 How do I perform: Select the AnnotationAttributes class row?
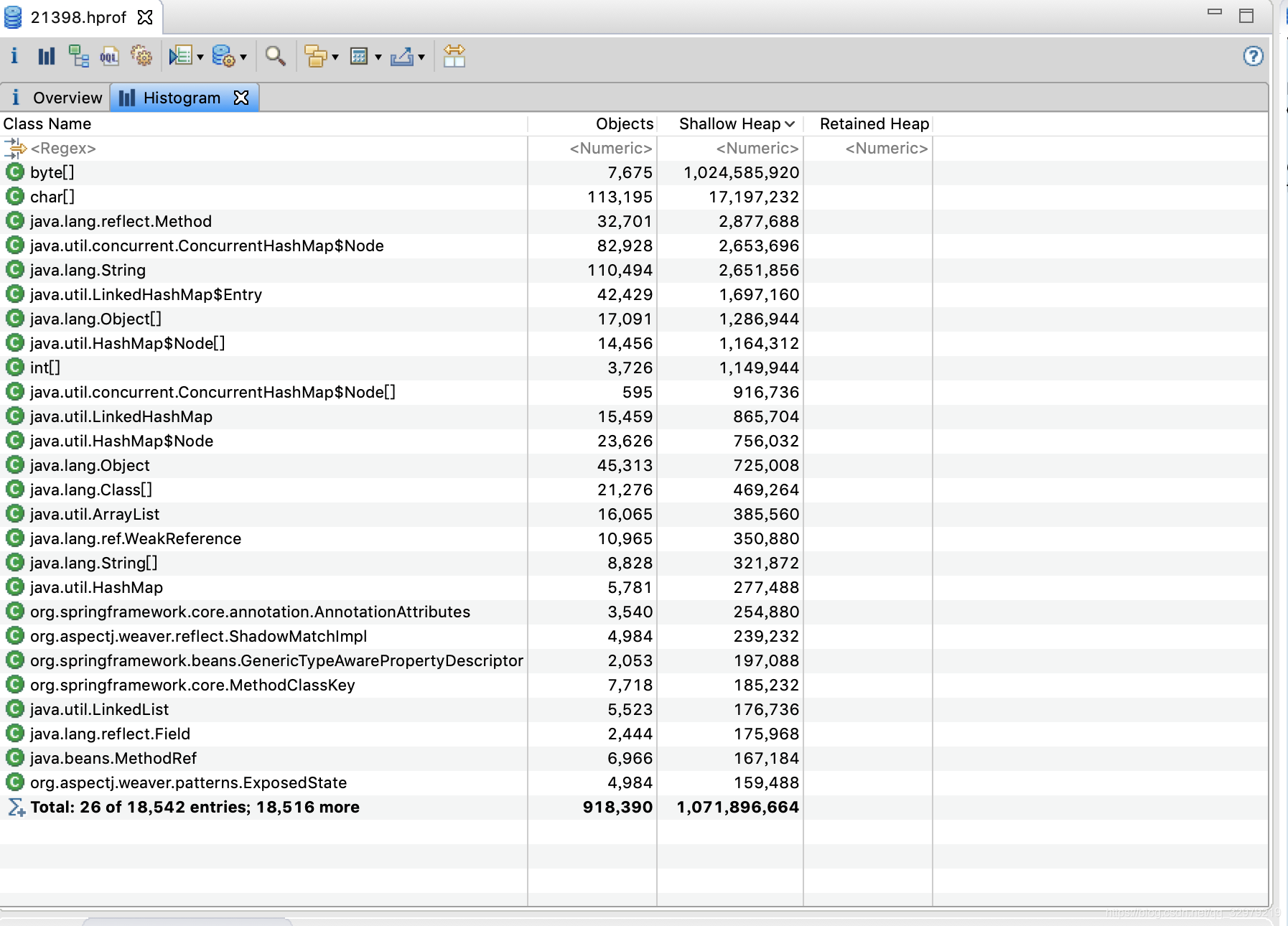click(x=634, y=612)
